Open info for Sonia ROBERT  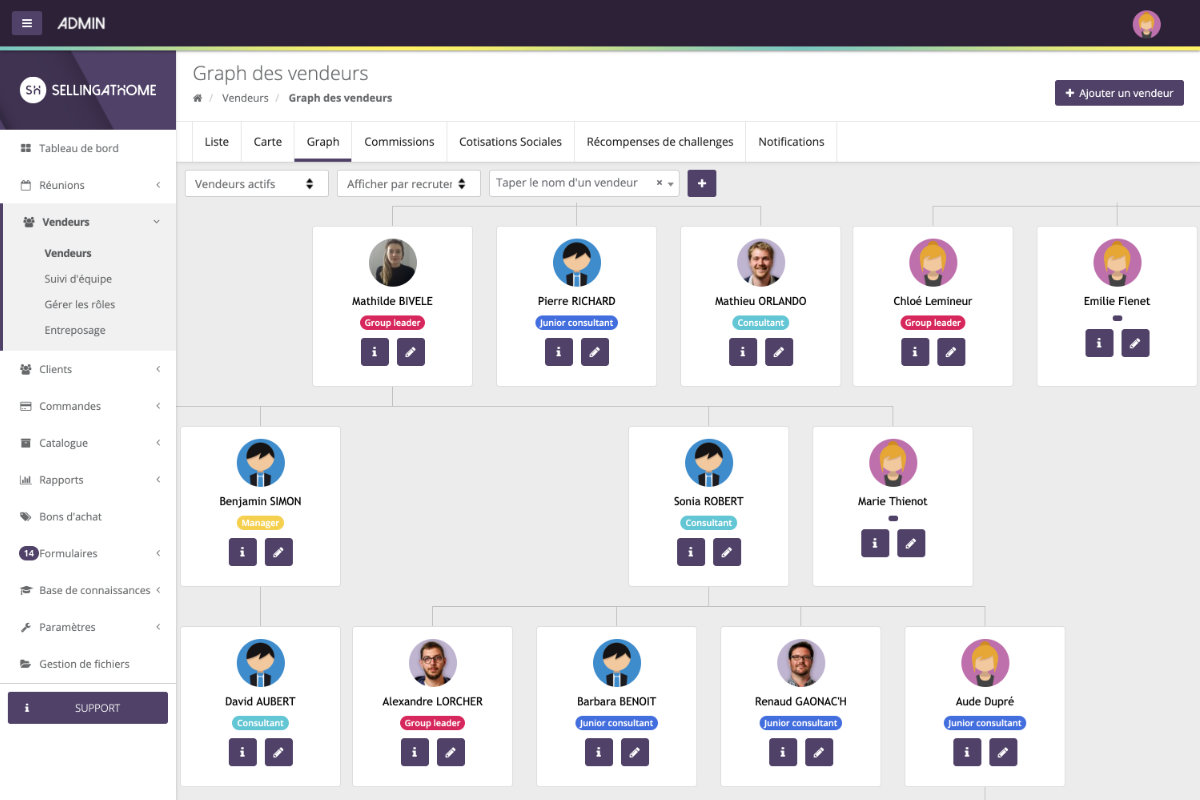coord(691,552)
